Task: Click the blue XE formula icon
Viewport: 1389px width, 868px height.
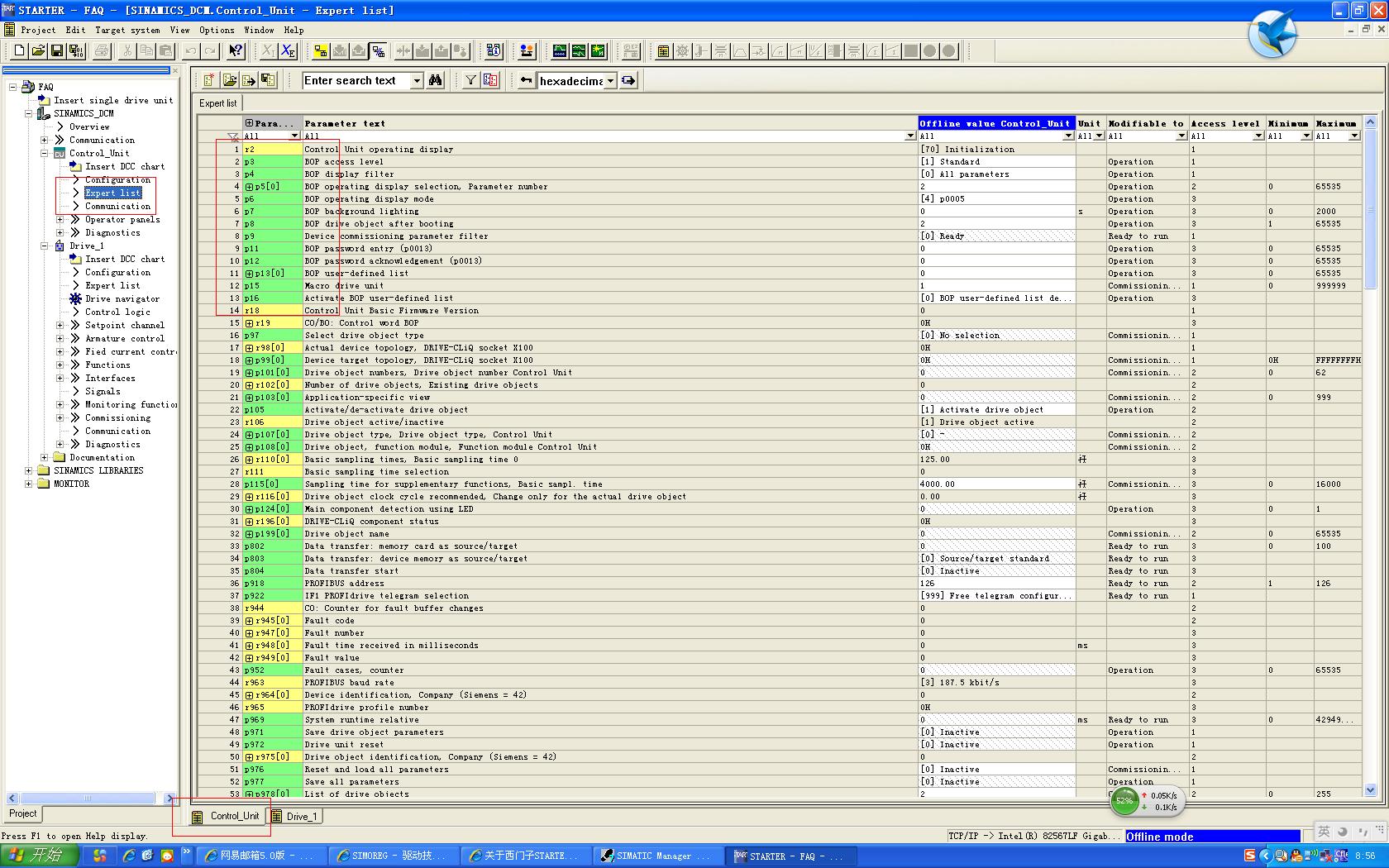Action: click(287, 51)
